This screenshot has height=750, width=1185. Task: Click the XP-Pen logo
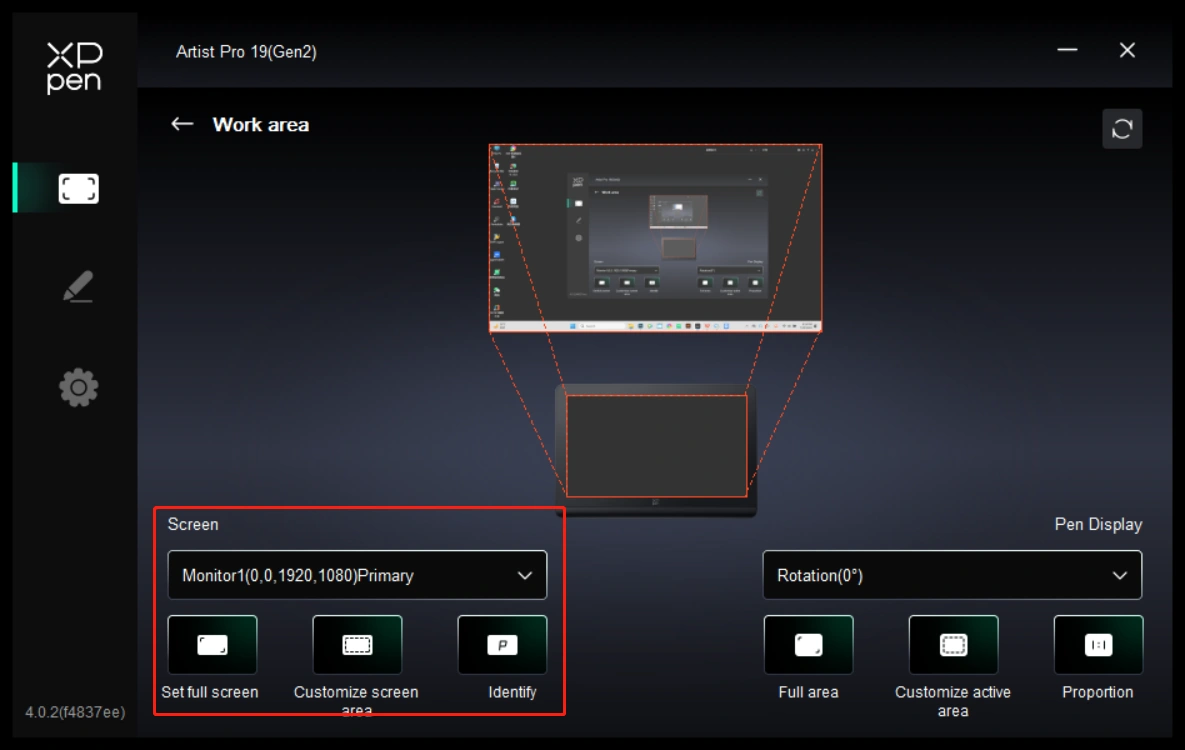[x=74, y=68]
